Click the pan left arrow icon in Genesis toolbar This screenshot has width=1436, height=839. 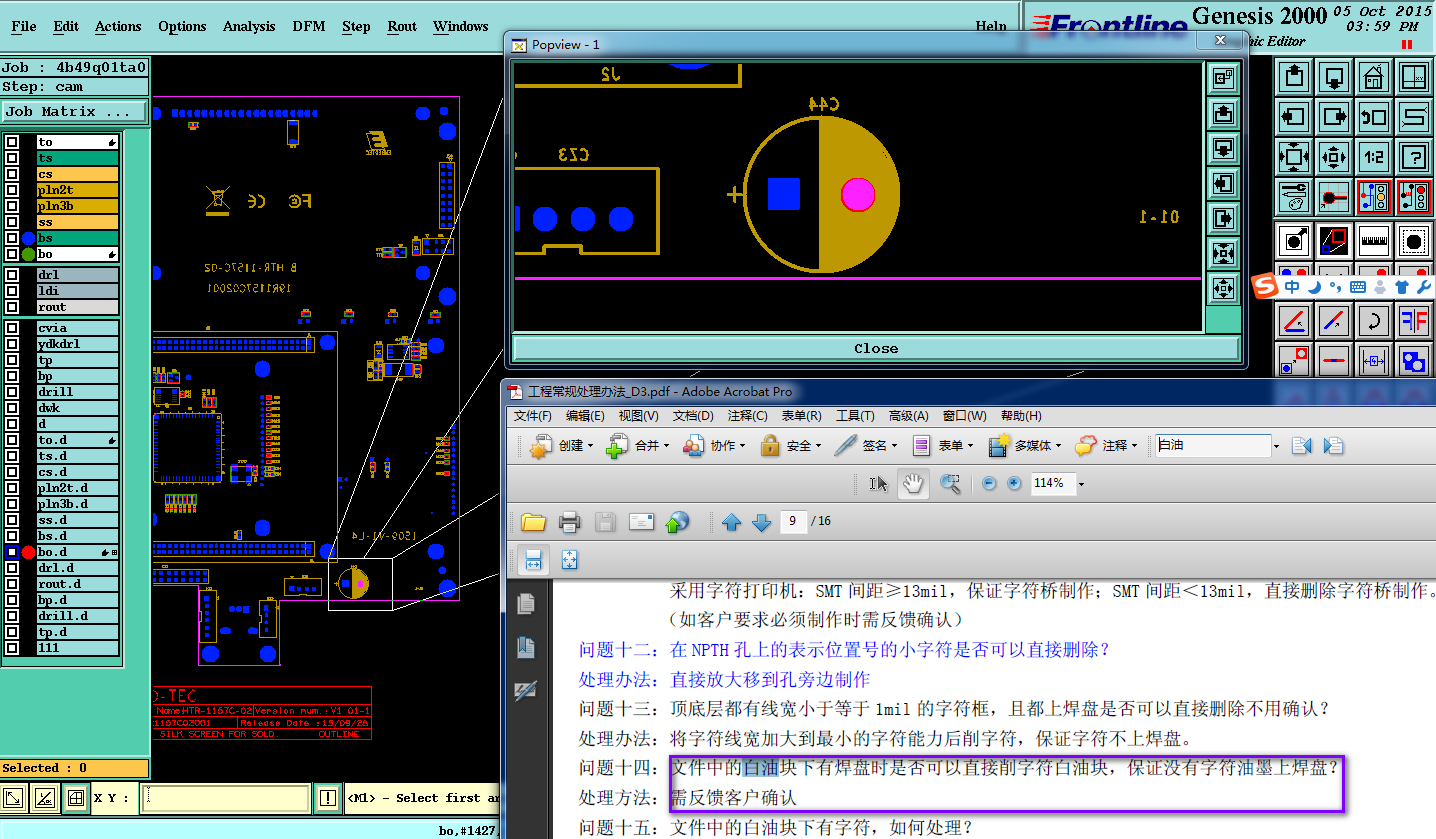coord(1294,116)
